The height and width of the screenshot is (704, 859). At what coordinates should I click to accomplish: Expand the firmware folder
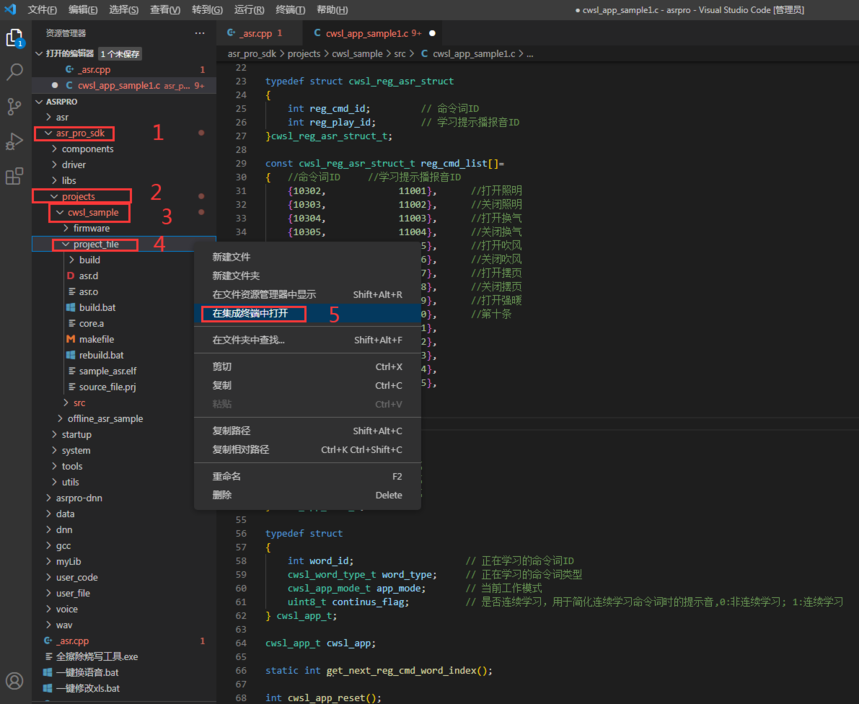tap(66, 228)
